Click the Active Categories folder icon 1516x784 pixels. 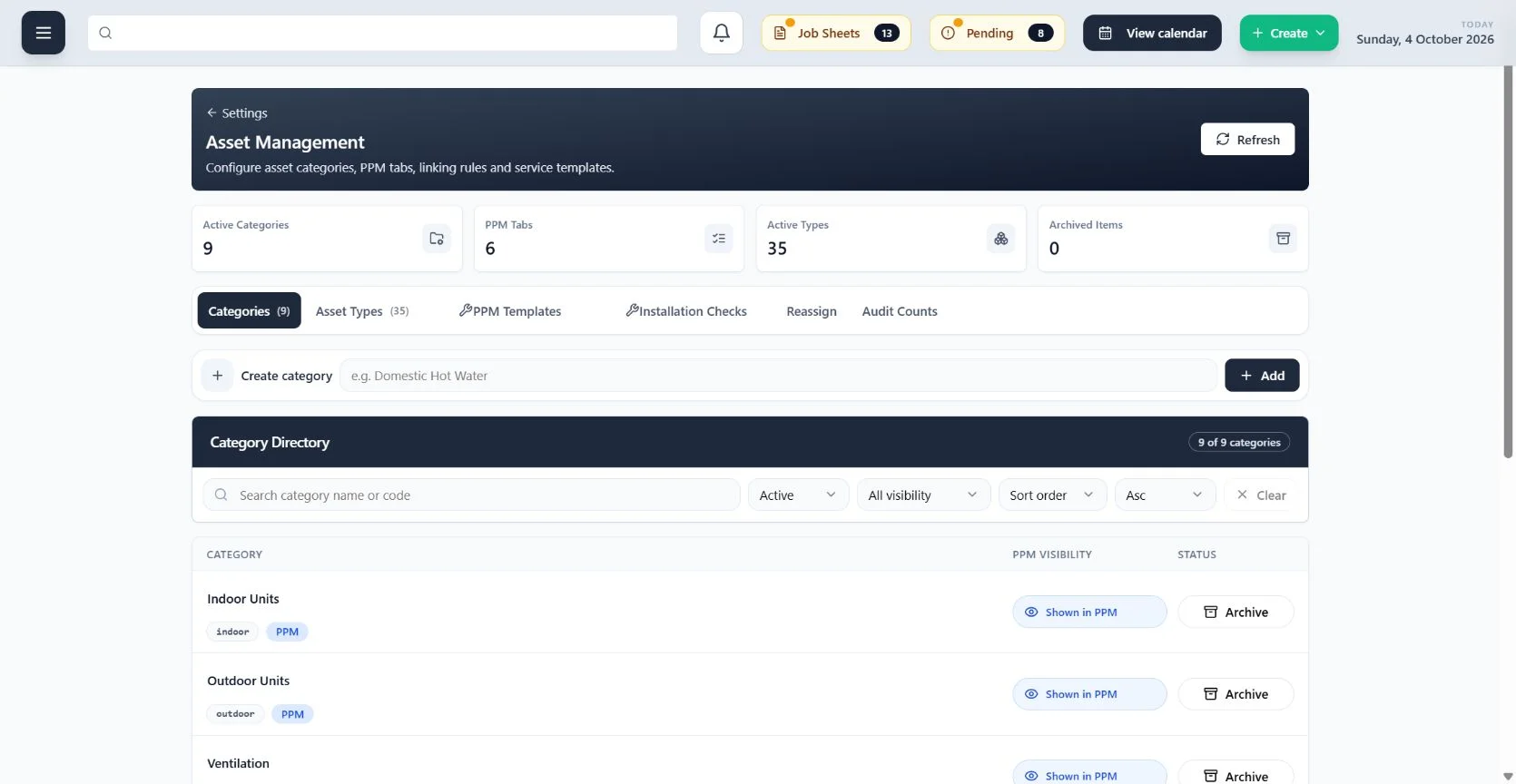coord(437,239)
